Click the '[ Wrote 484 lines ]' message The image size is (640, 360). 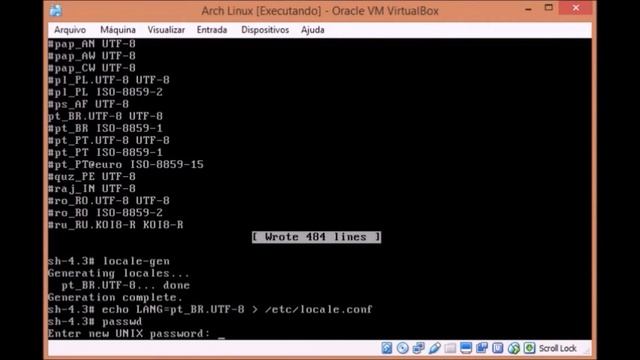point(316,237)
